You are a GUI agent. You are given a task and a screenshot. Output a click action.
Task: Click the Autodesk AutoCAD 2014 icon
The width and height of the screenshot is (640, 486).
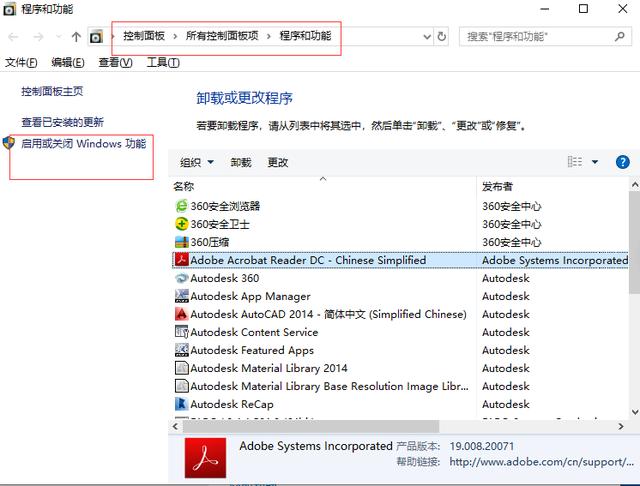point(181,314)
